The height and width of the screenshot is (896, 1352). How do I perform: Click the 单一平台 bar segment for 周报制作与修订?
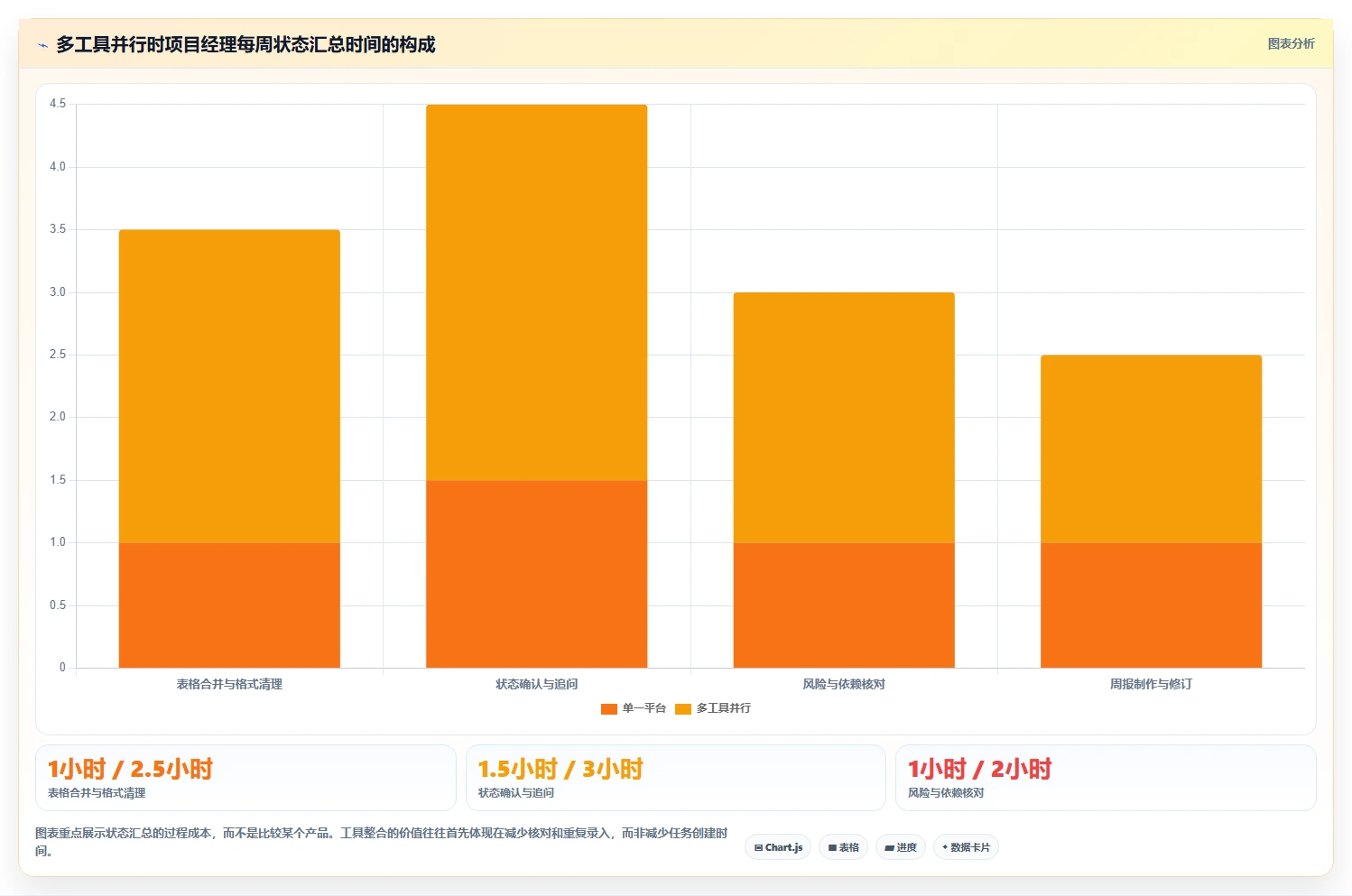1152,605
